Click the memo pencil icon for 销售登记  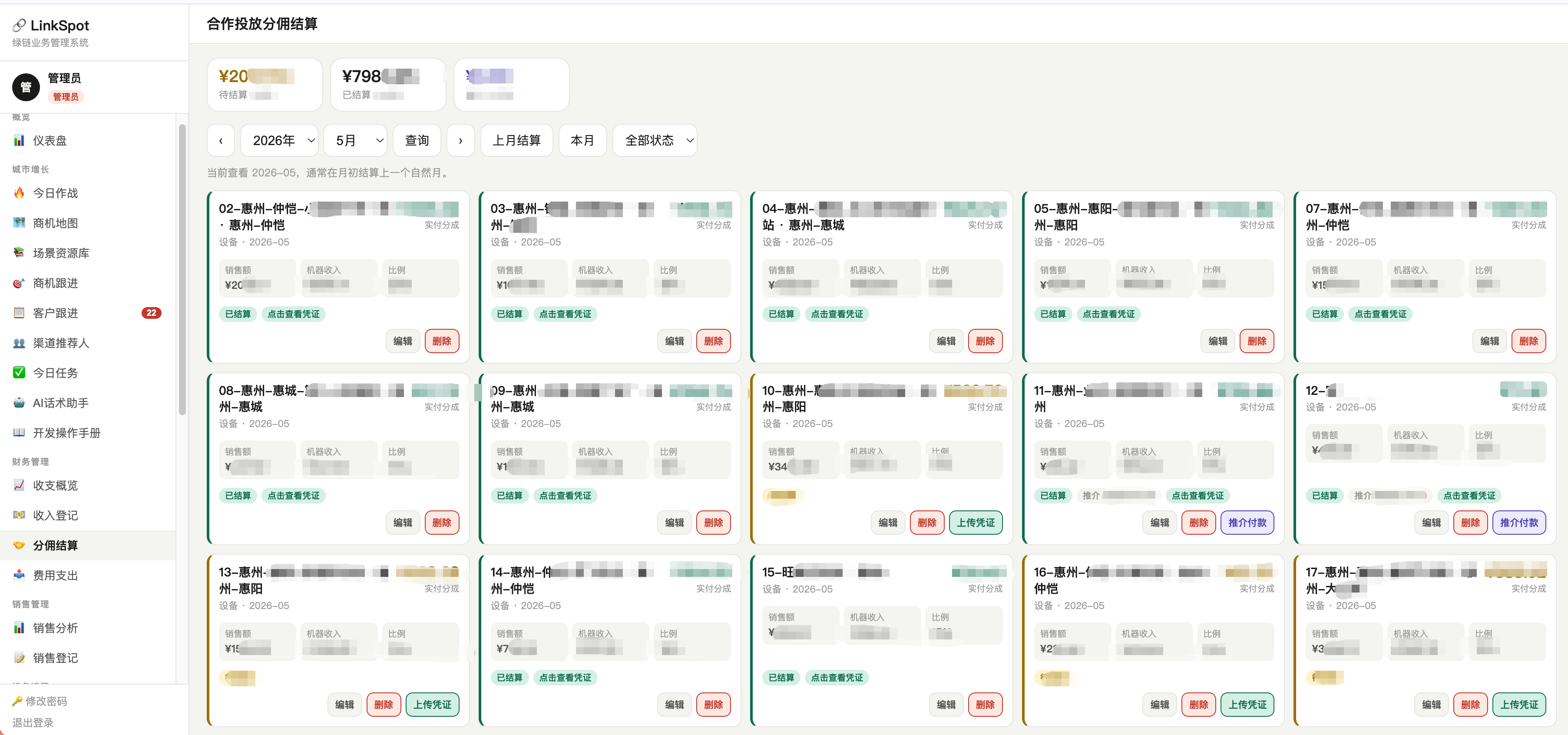tap(19, 658)
